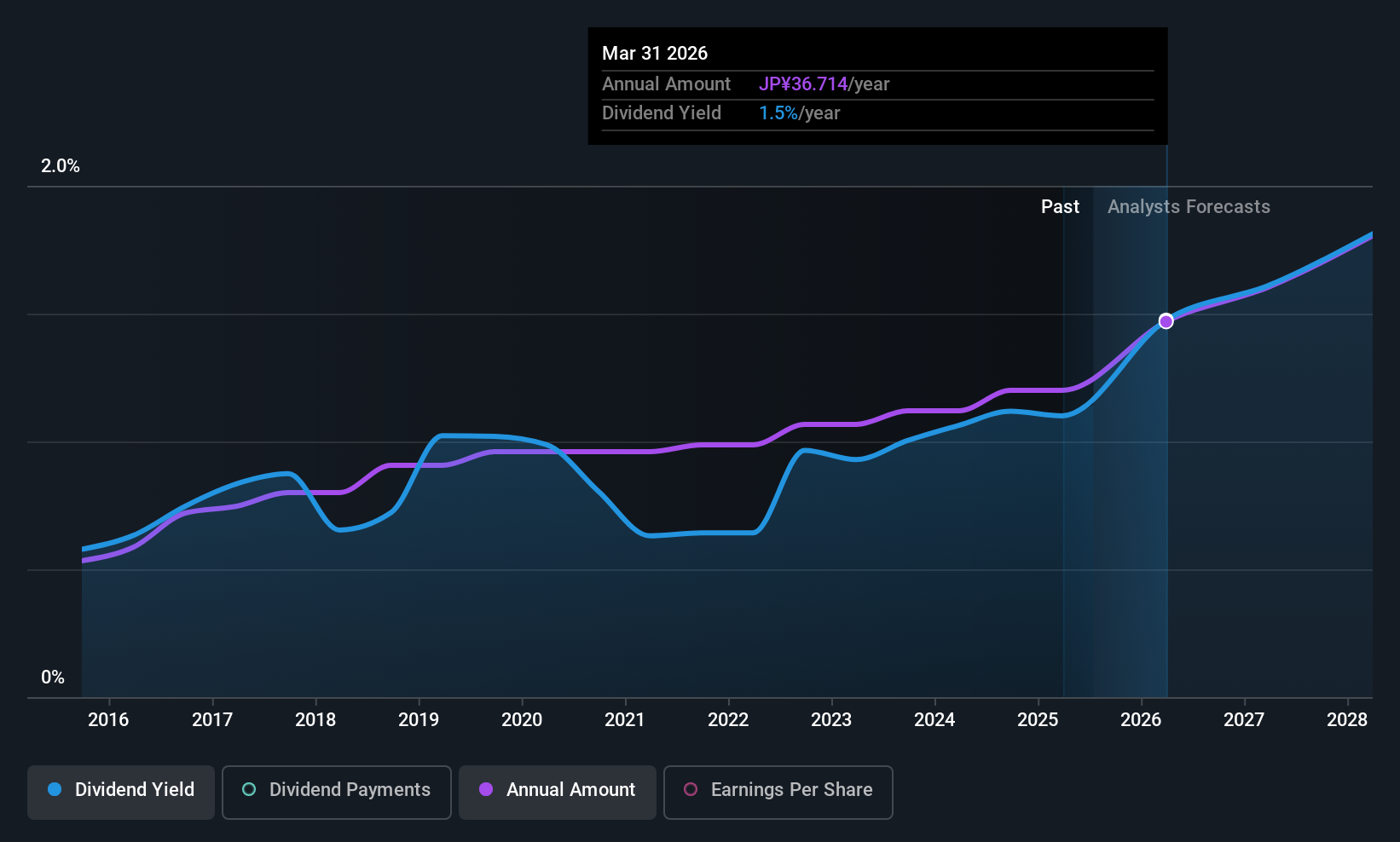Click the Analysts Forecasts label
This screenshot has width=1400, height=842.
[1189, 207]
